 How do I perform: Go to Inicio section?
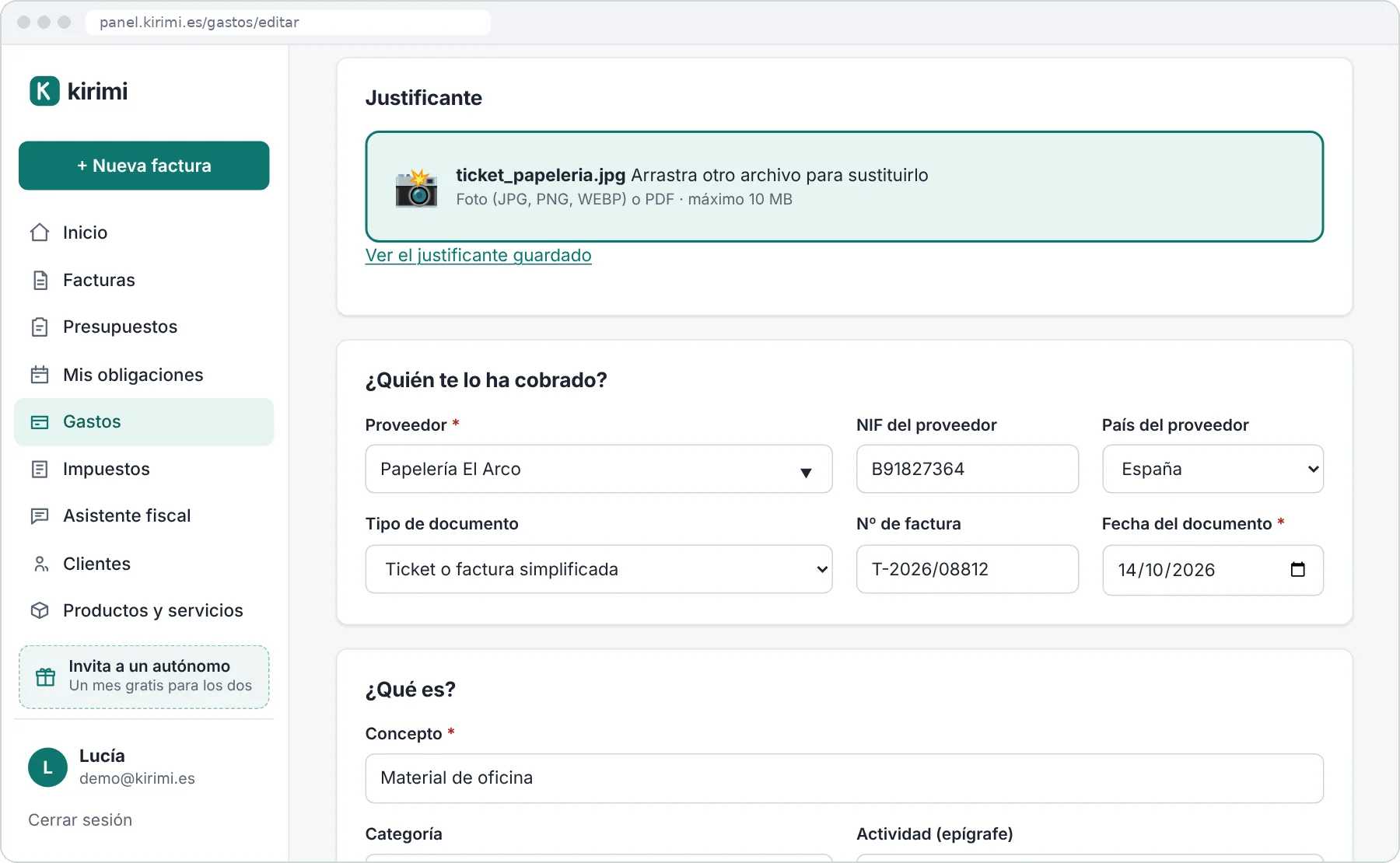tap(144, 232)
